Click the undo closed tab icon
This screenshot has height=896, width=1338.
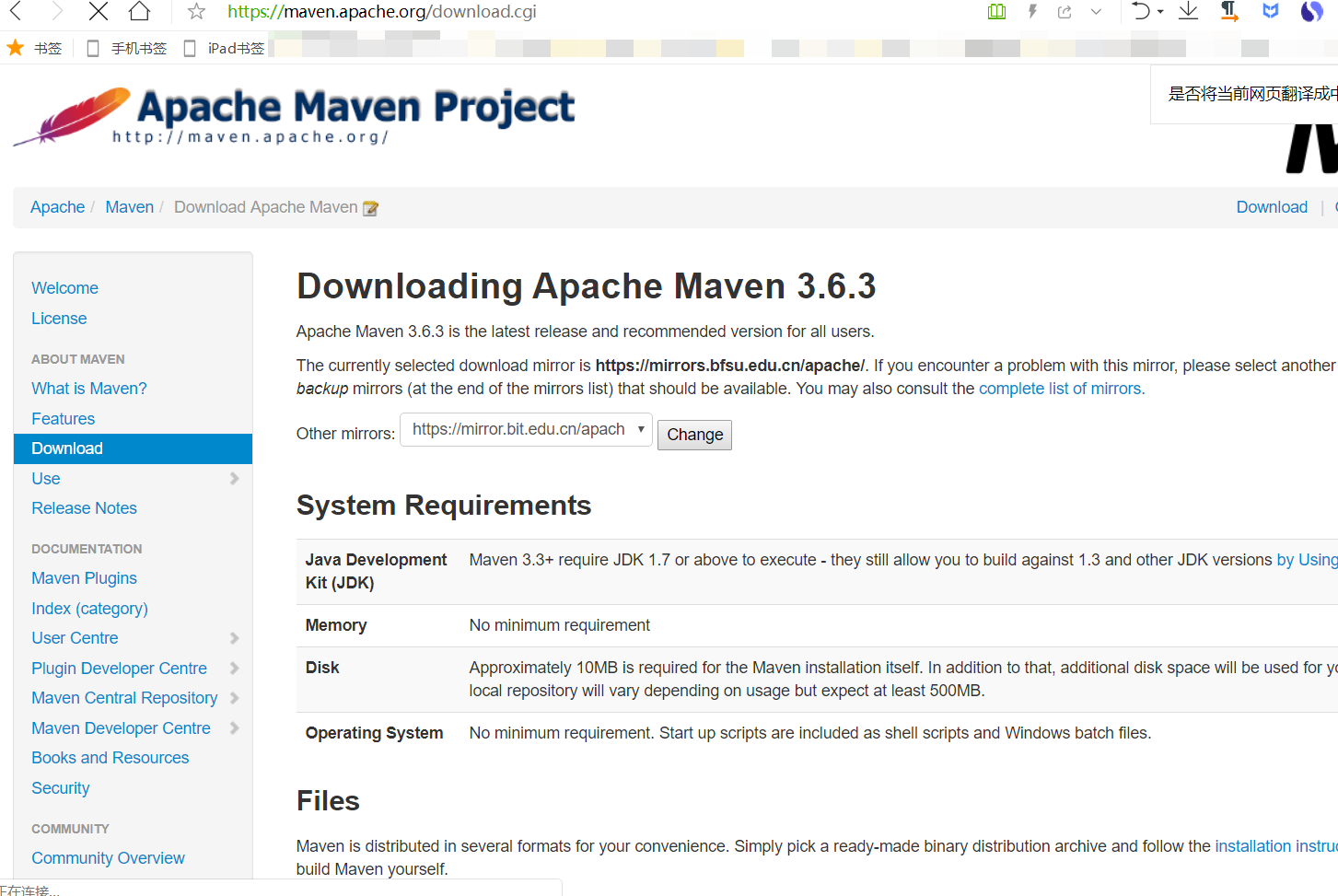(x=1141, y=11)
